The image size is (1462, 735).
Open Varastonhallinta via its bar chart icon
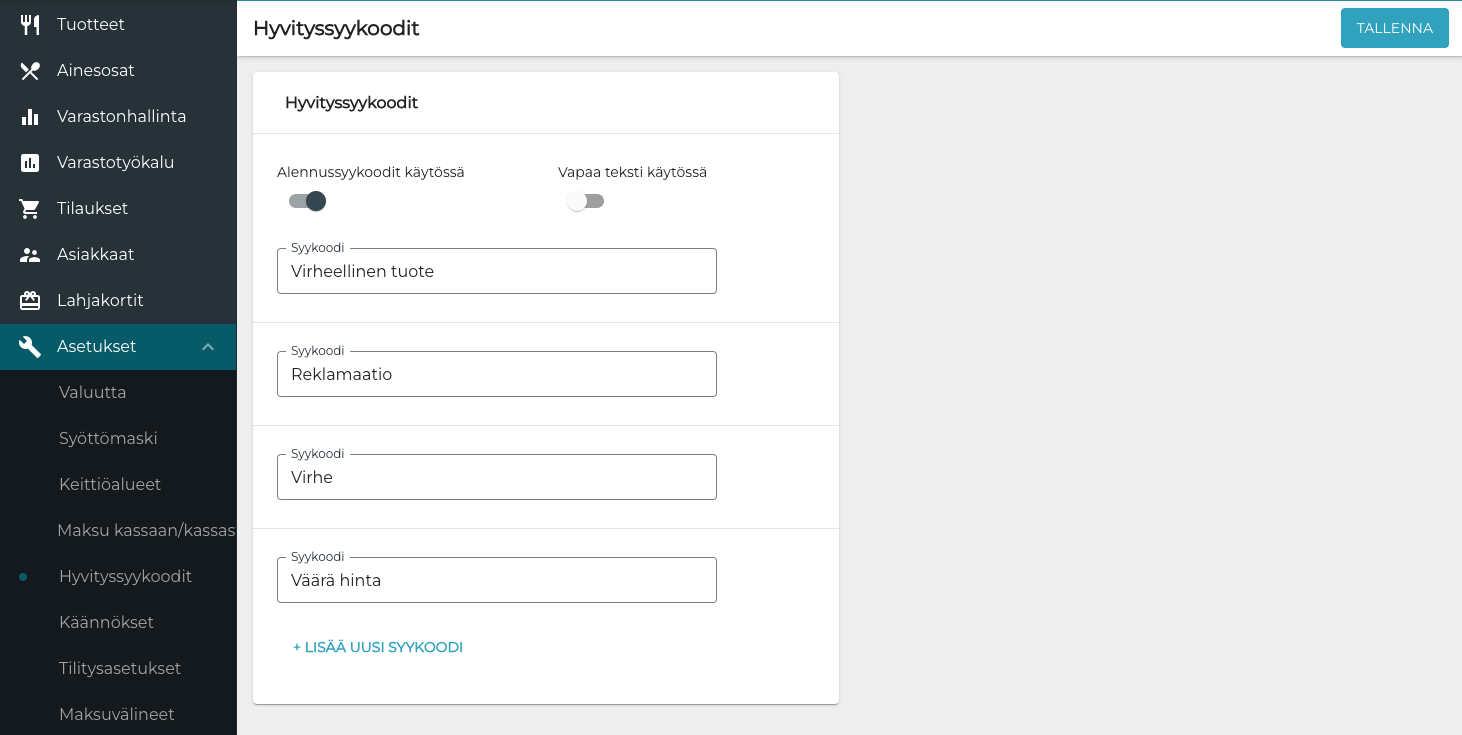pyautogui.click(x=30, y=117)
